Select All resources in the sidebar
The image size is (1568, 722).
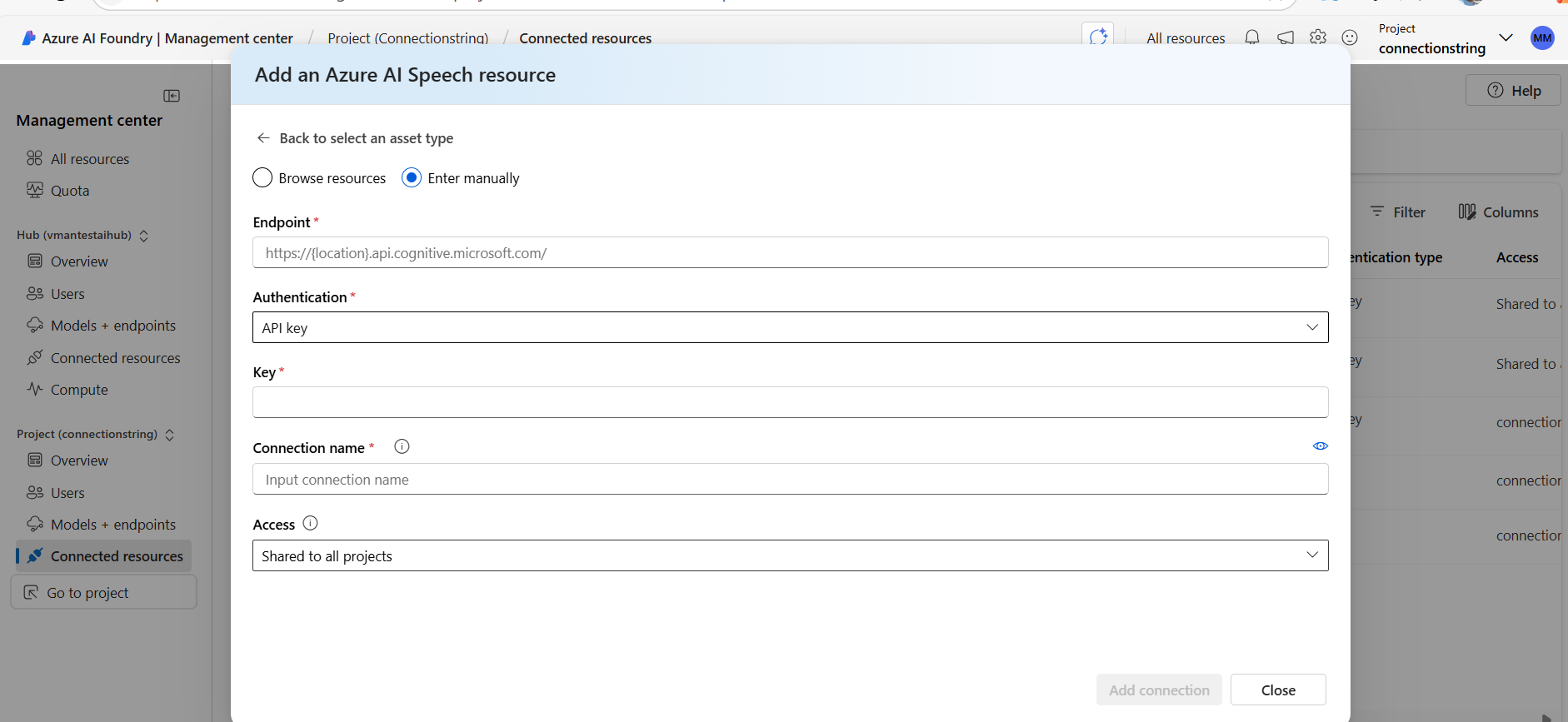click(90, 158)
